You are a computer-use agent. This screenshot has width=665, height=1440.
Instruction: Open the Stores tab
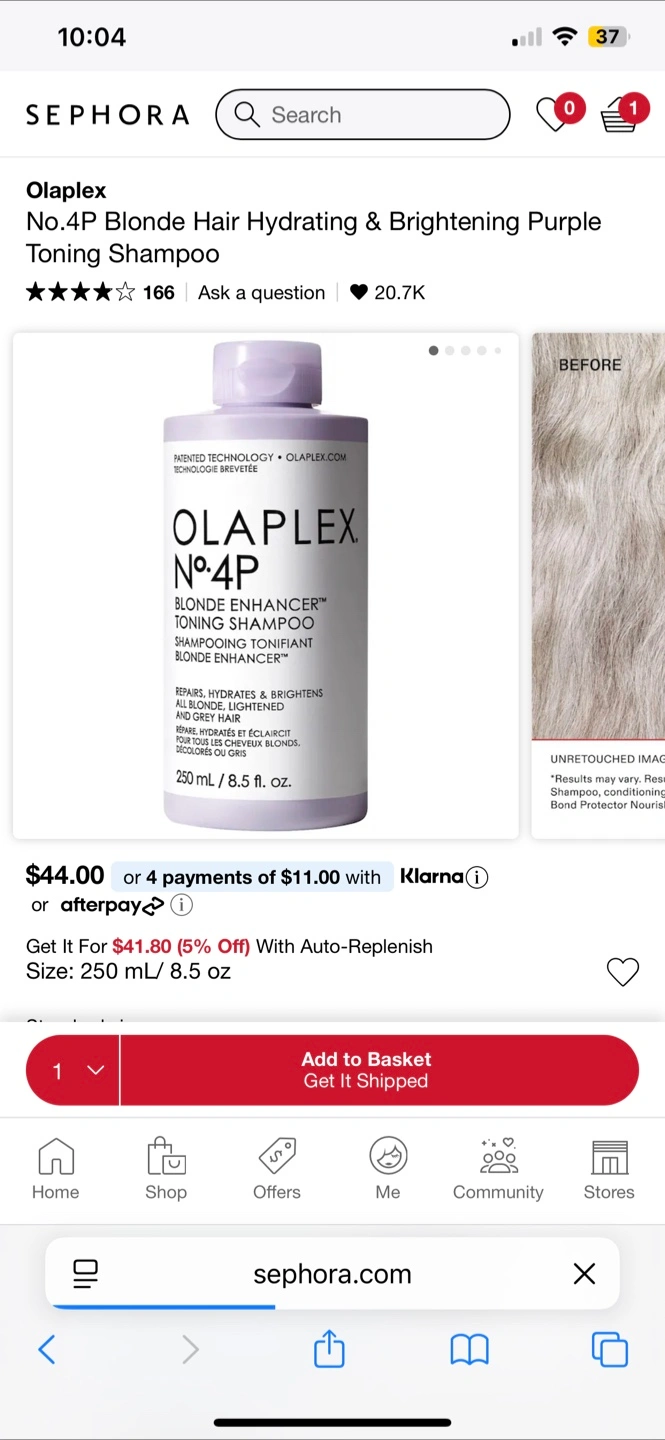609,1169
